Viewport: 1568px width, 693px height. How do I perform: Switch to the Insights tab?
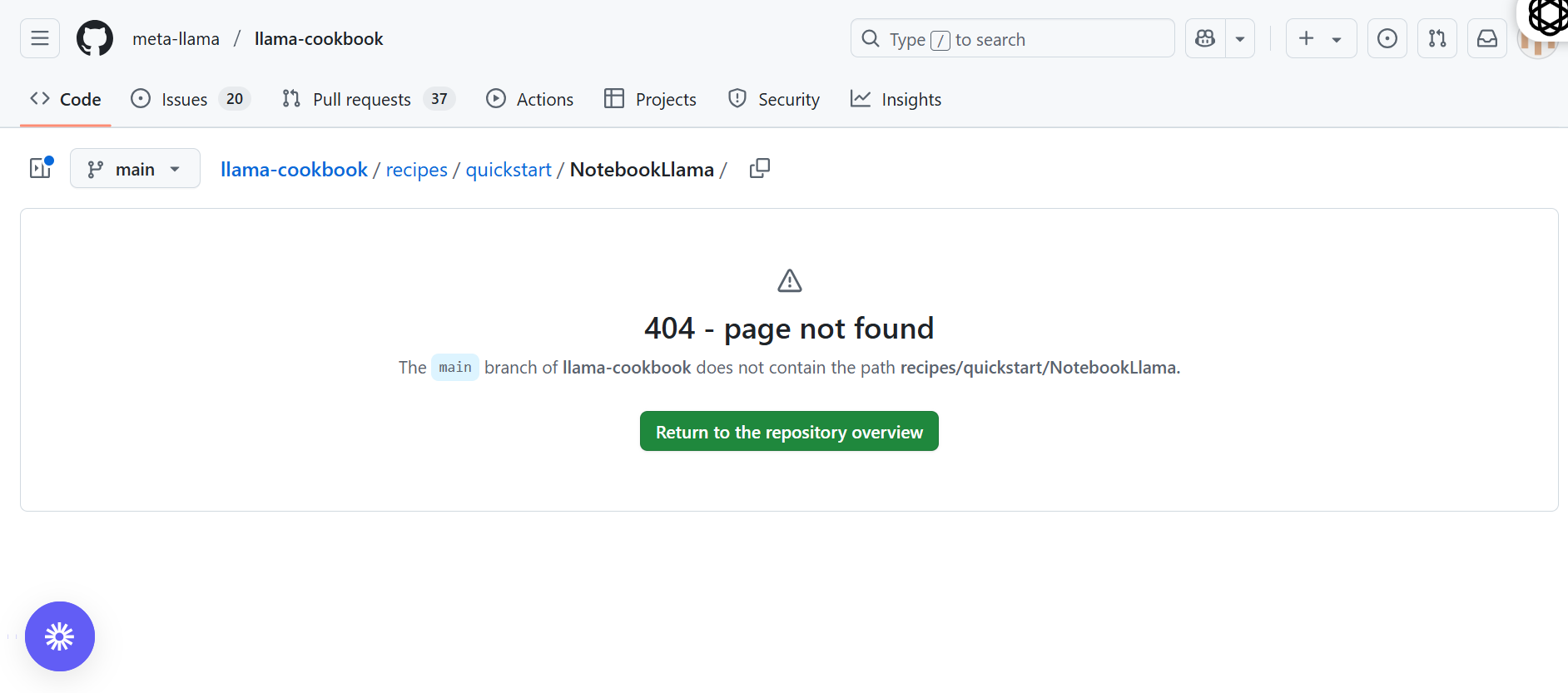896,99
